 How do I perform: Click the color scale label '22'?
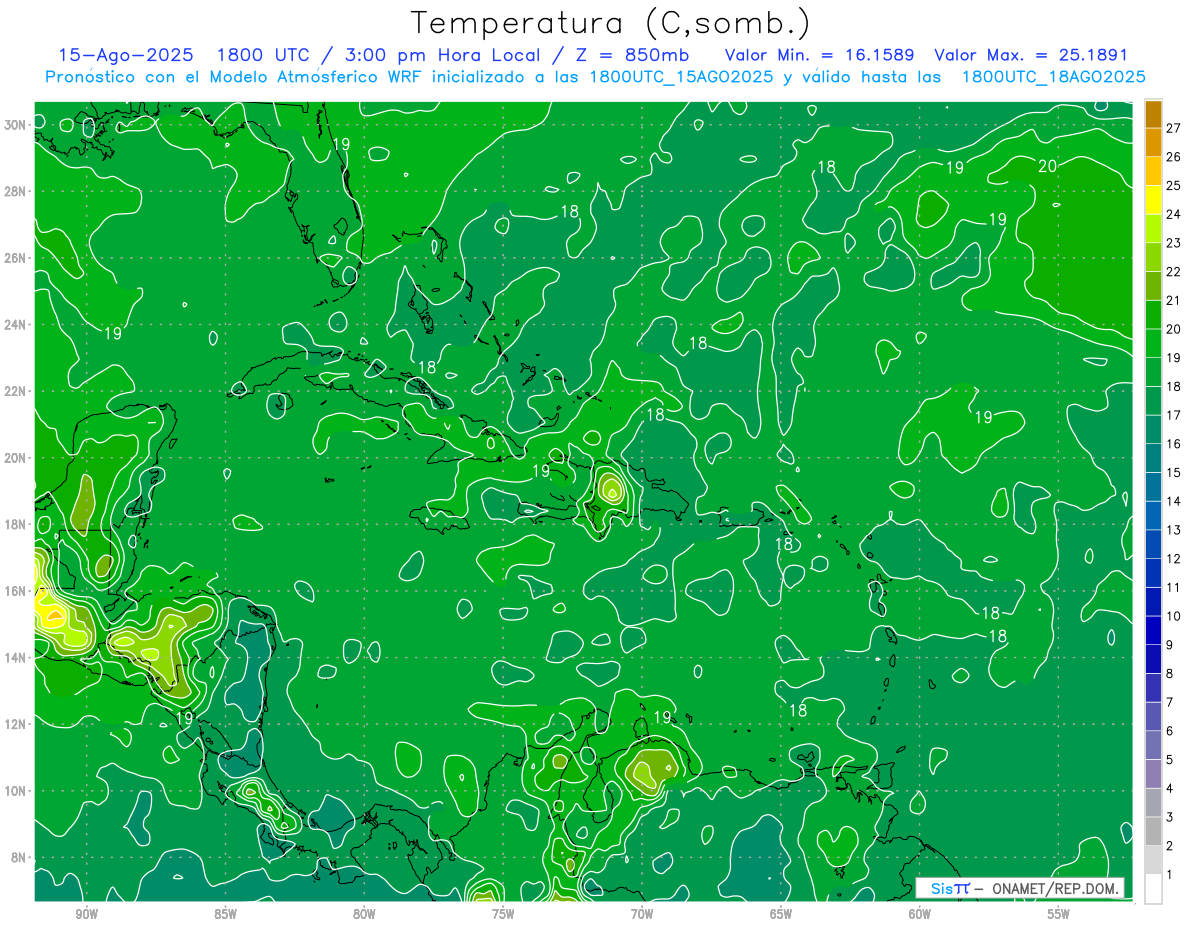[1174, 272]
